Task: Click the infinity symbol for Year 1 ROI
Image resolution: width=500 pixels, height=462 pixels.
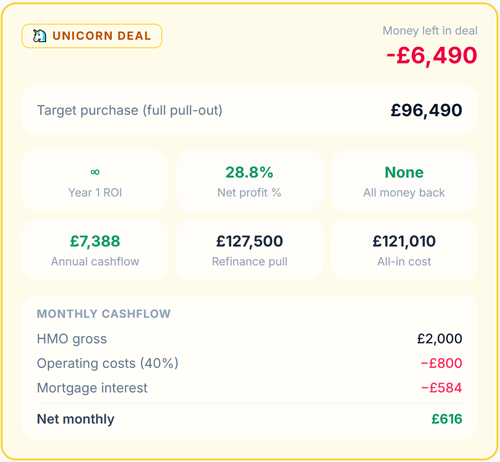Action: click(95, 172)
